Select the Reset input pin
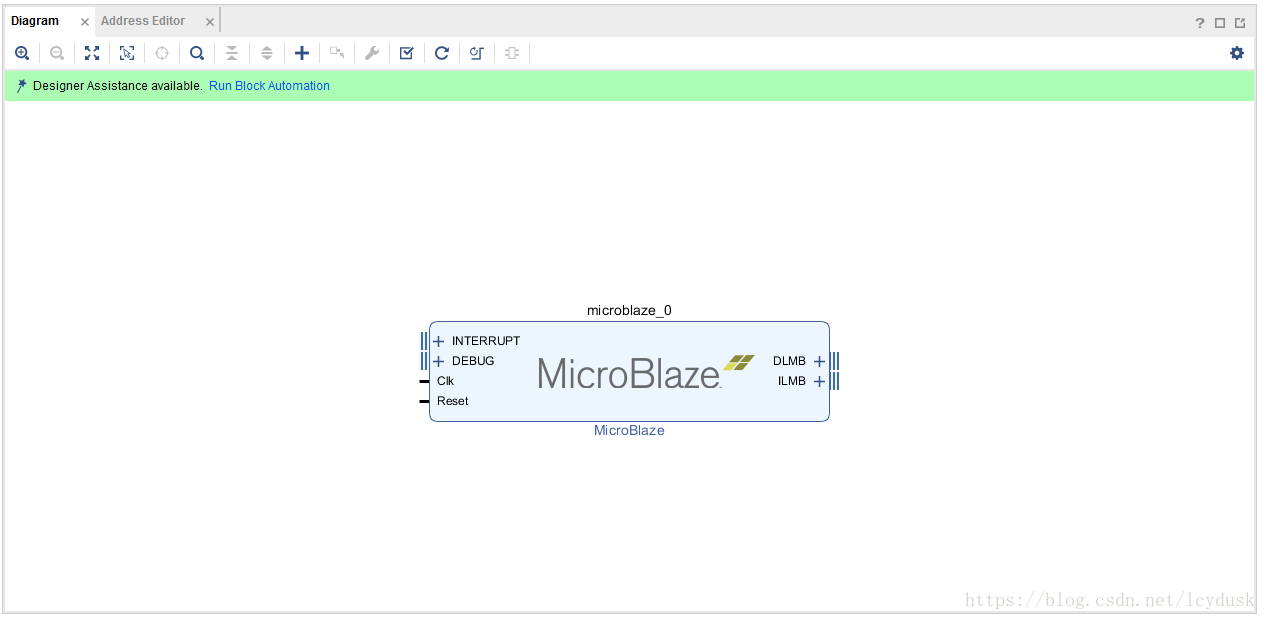 pyautogui.click(x=424, y=401)
